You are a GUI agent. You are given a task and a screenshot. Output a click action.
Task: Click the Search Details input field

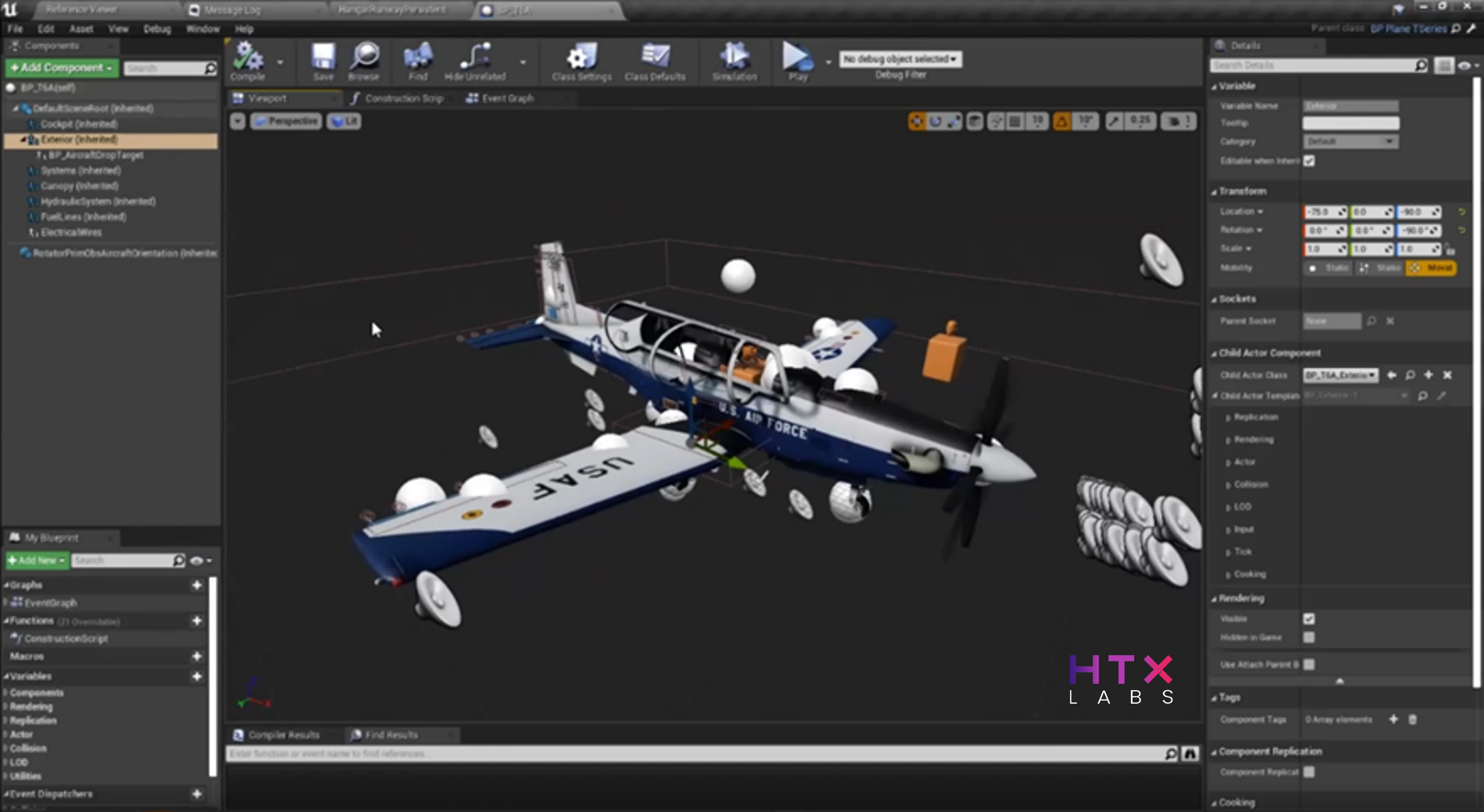coord(1313,66)
